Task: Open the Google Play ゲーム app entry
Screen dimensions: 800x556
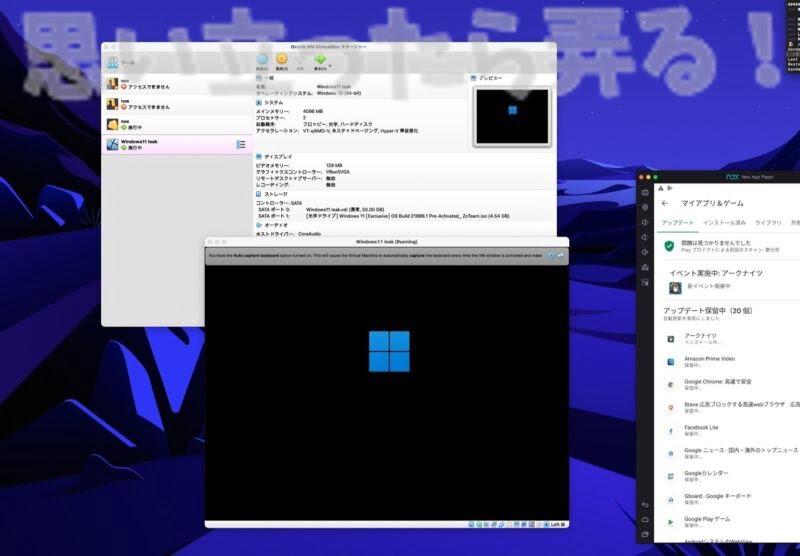Action: (727, 522)
